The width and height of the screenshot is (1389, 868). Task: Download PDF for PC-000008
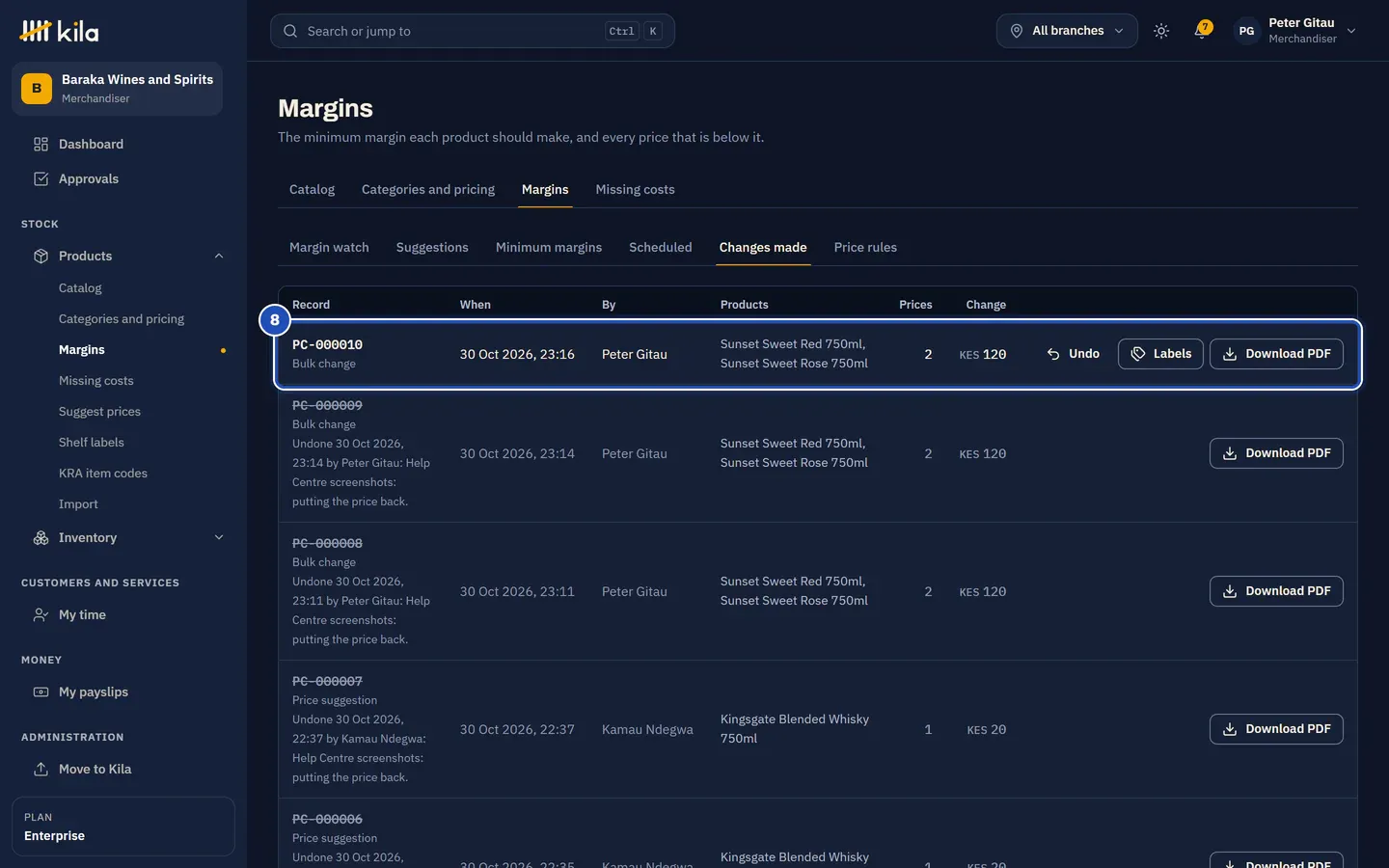point(1276,591)
